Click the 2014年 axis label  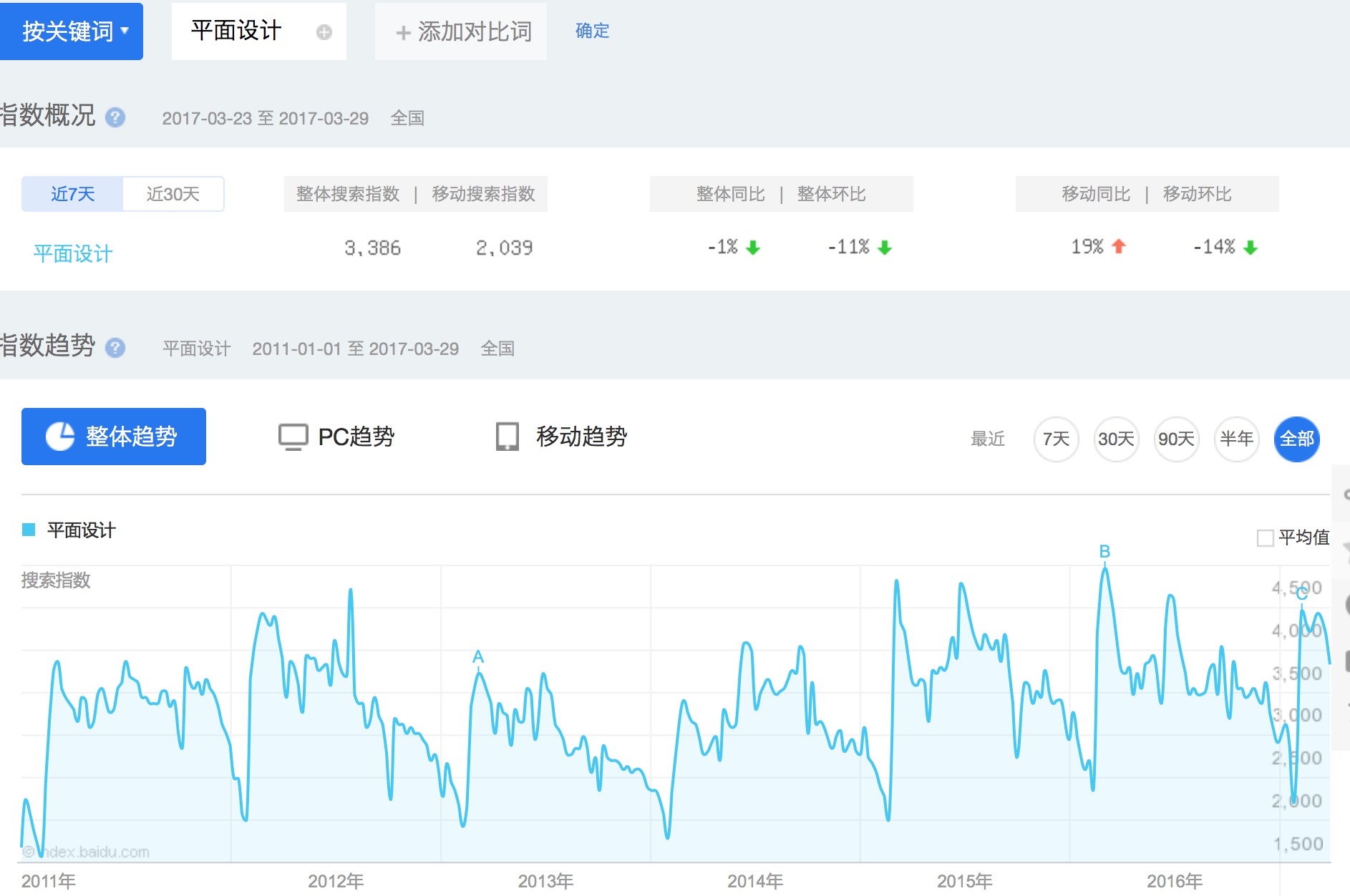click(x=755, y=881)
